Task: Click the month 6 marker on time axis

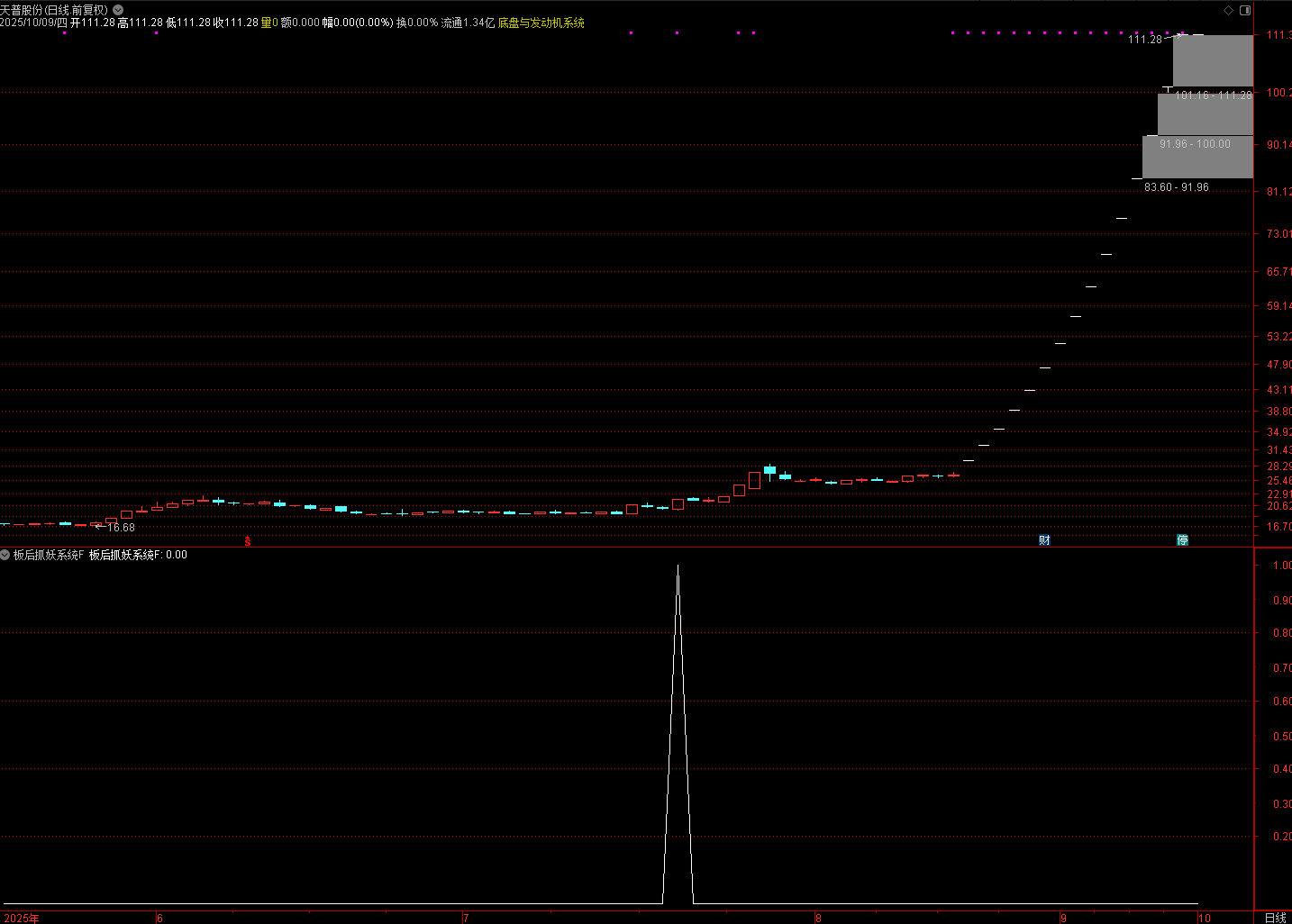Action: tap(159, 919)
